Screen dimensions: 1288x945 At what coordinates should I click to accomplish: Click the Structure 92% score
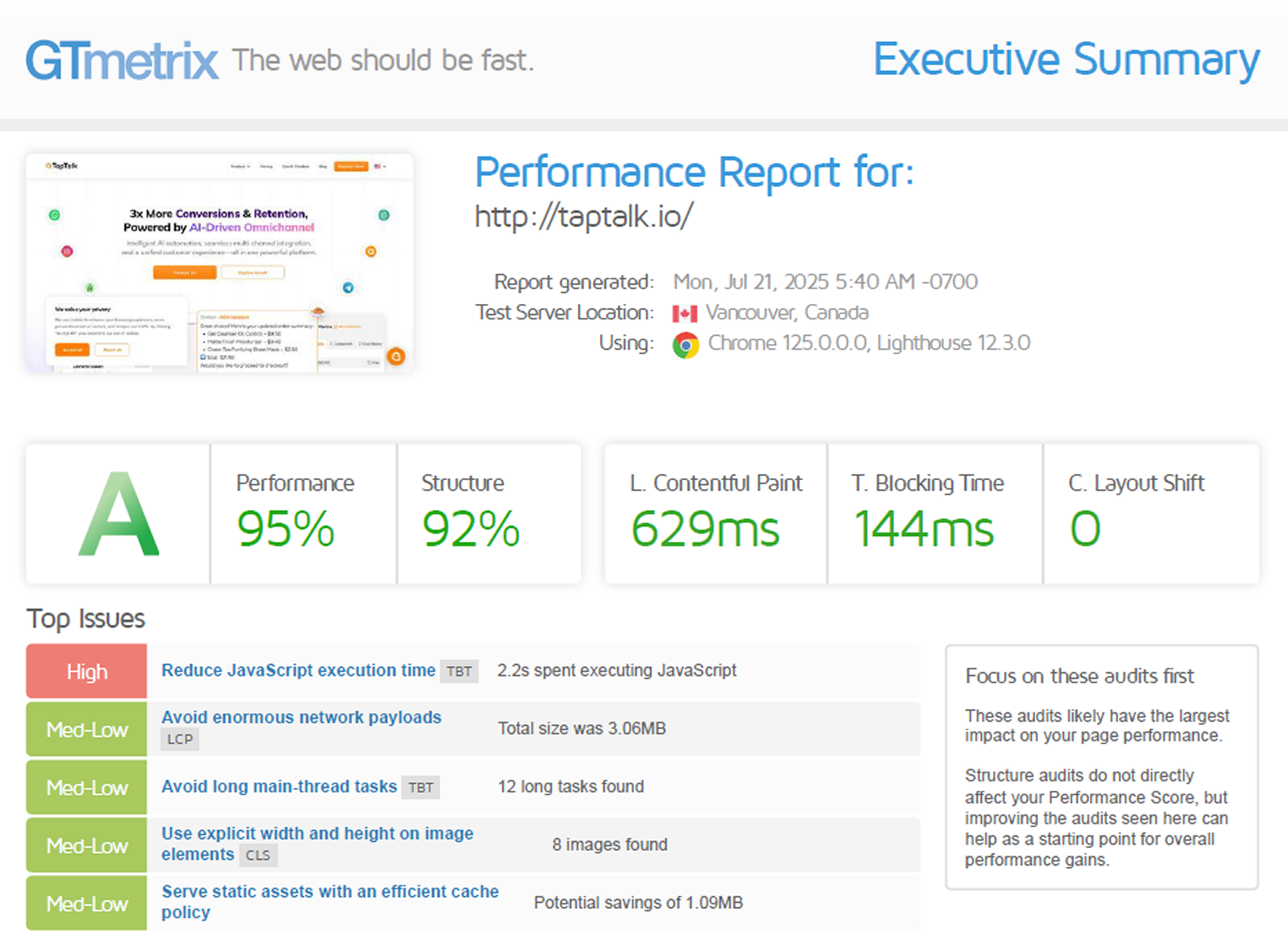point(471,529)
